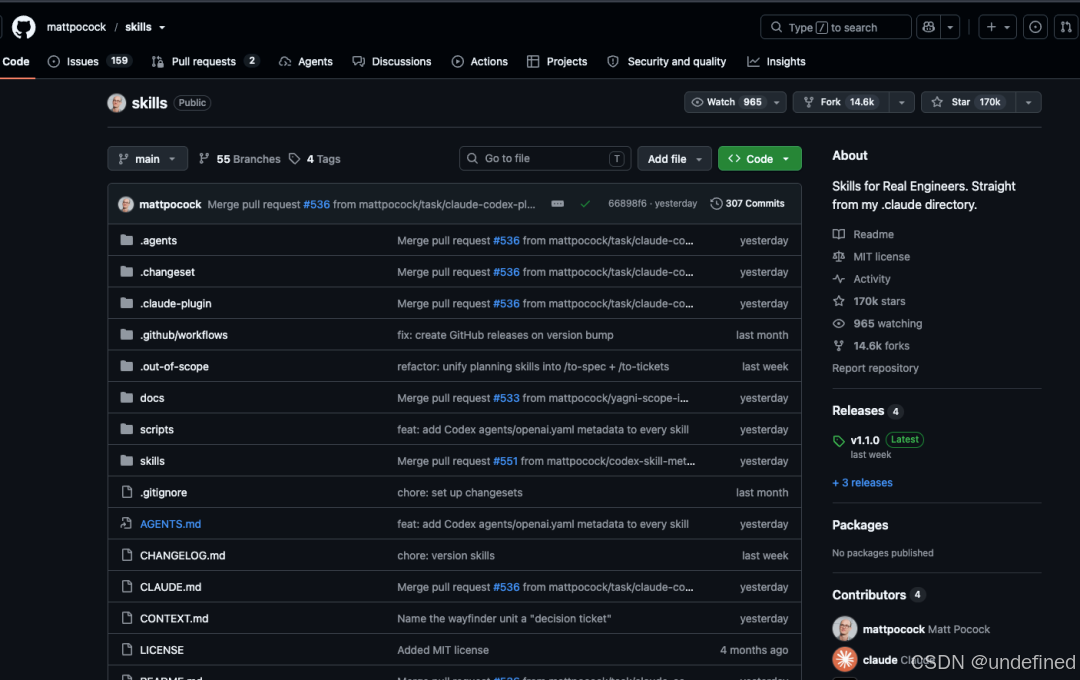Image resolution: width=1080 pixels, height=680 pixels.
Task: Open the scripts folder
Action: (157, 430)
